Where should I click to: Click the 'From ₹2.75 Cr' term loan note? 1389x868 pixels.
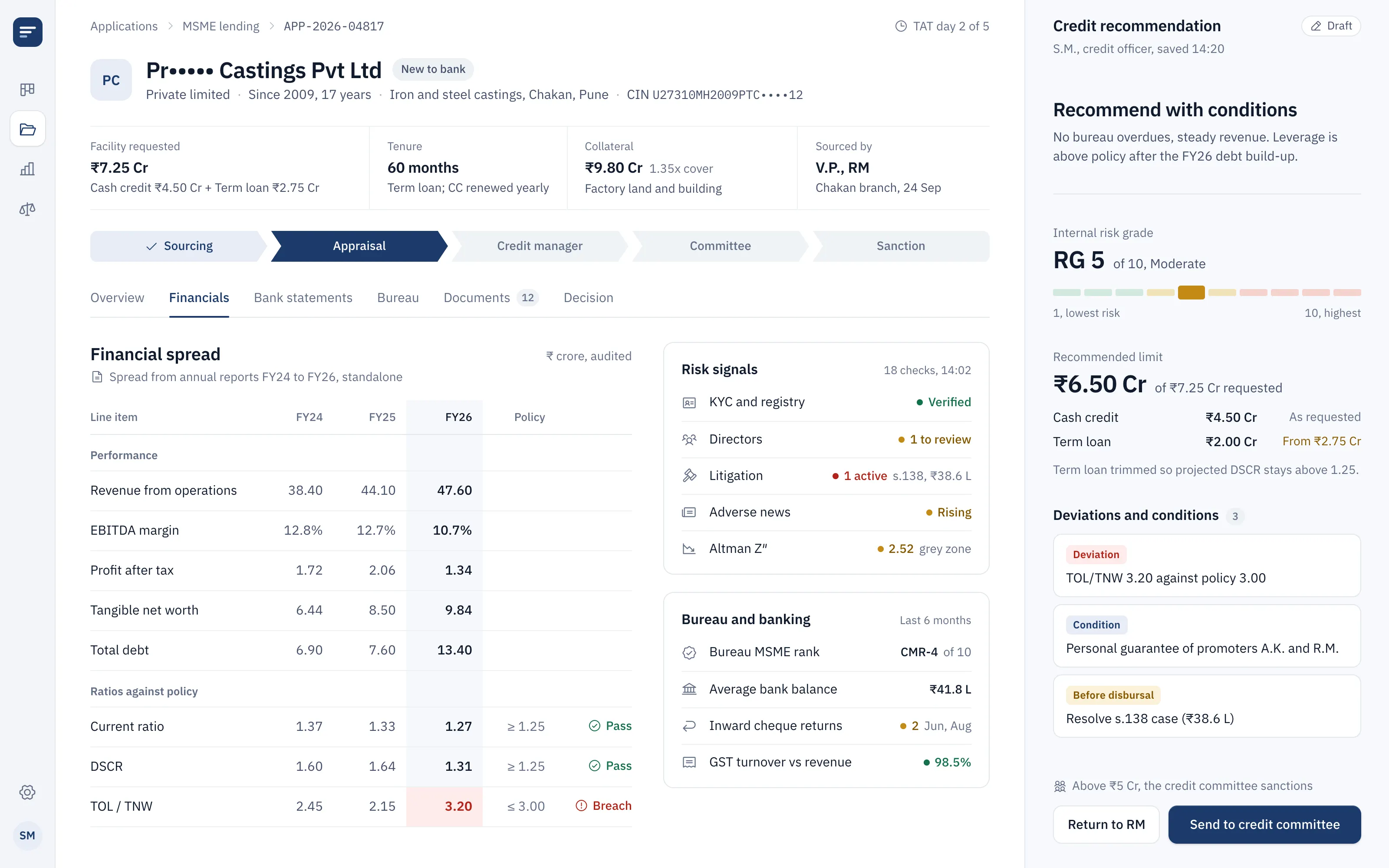(x=1321, y=441)
